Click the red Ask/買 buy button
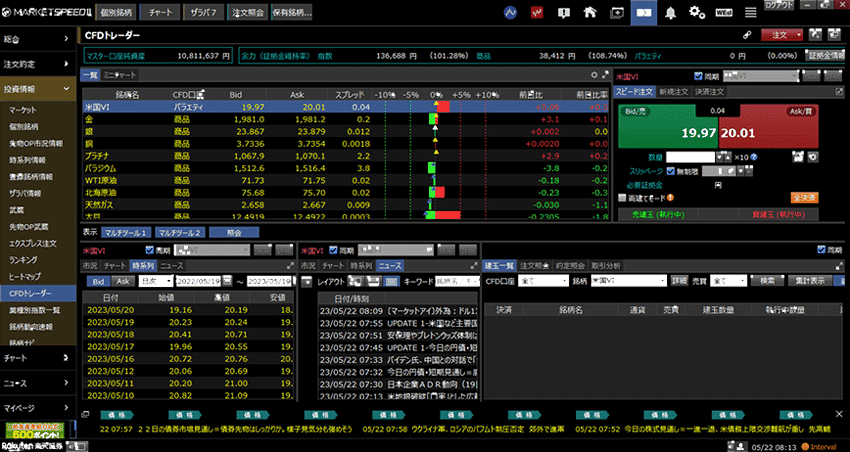 769,127
